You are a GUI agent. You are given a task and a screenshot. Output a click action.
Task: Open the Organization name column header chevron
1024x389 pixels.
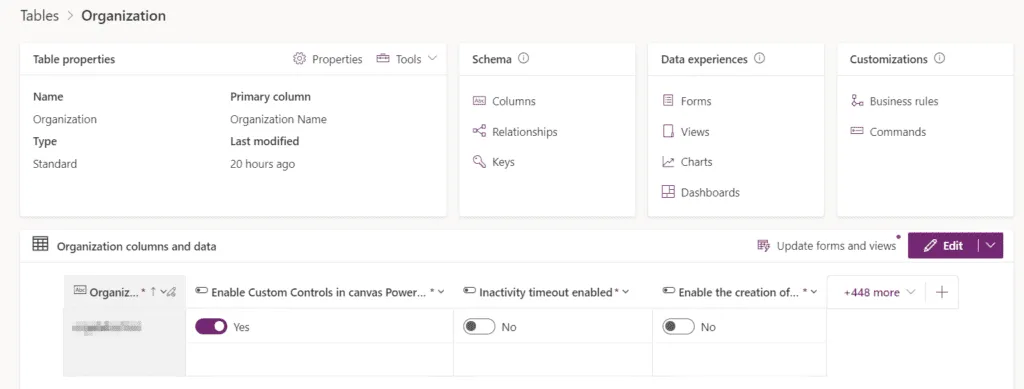[163, 292]
